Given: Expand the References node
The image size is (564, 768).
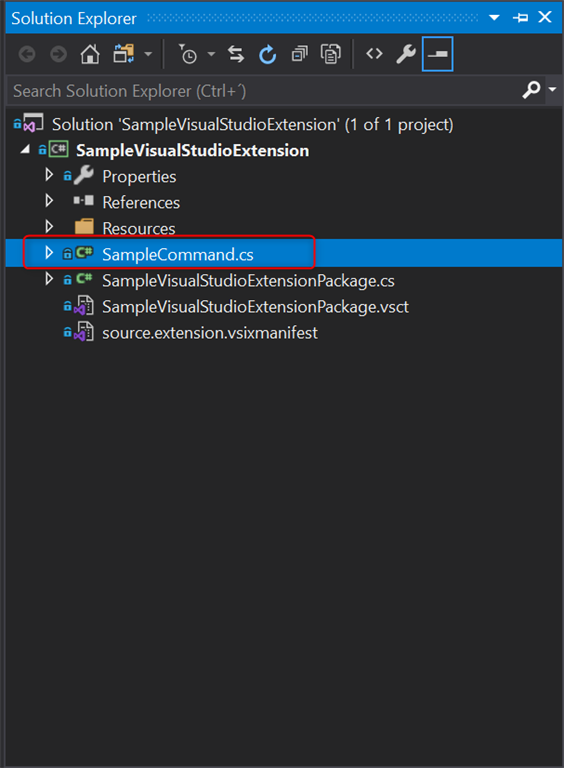Looking at the screenshot, I should (49, 200).
